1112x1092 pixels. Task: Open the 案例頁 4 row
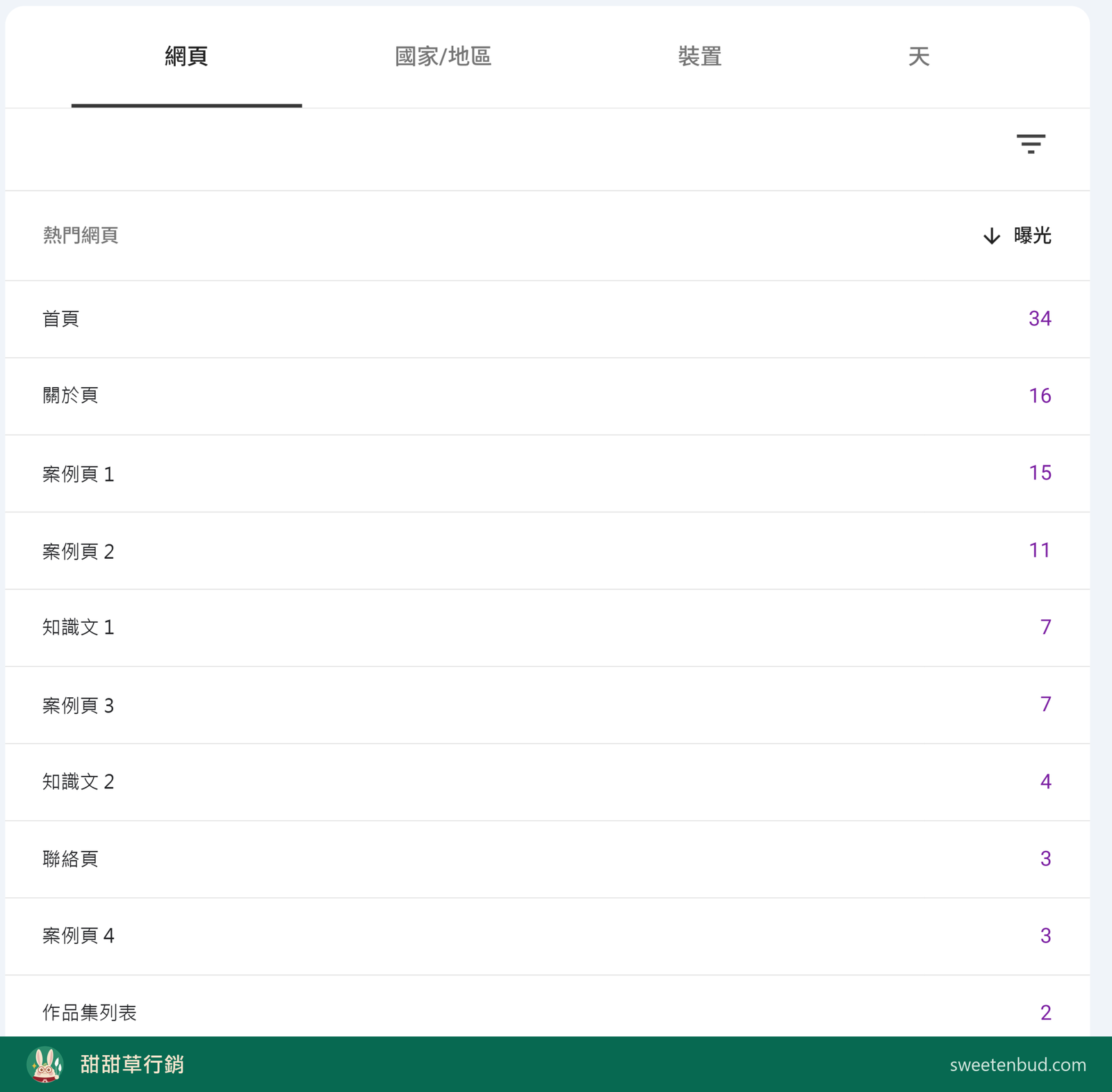tap(548, 936)
